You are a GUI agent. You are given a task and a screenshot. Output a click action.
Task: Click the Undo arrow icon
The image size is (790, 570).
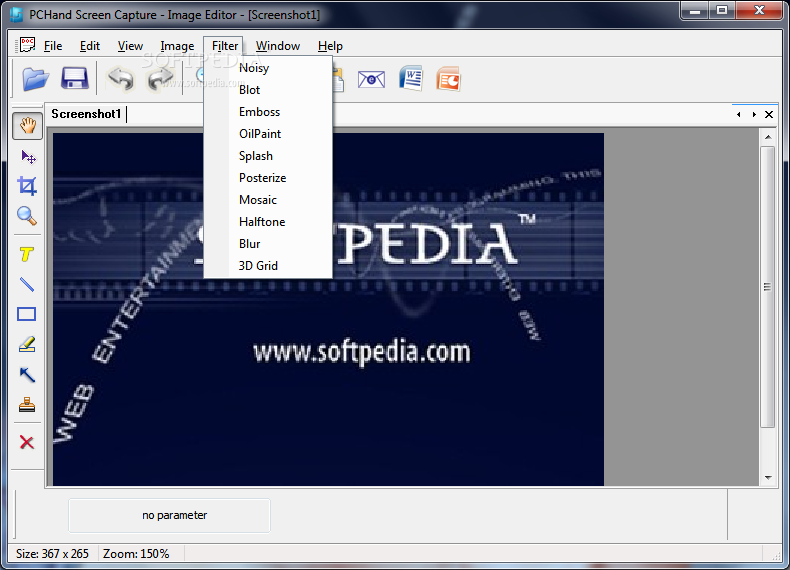pos(120,79)
